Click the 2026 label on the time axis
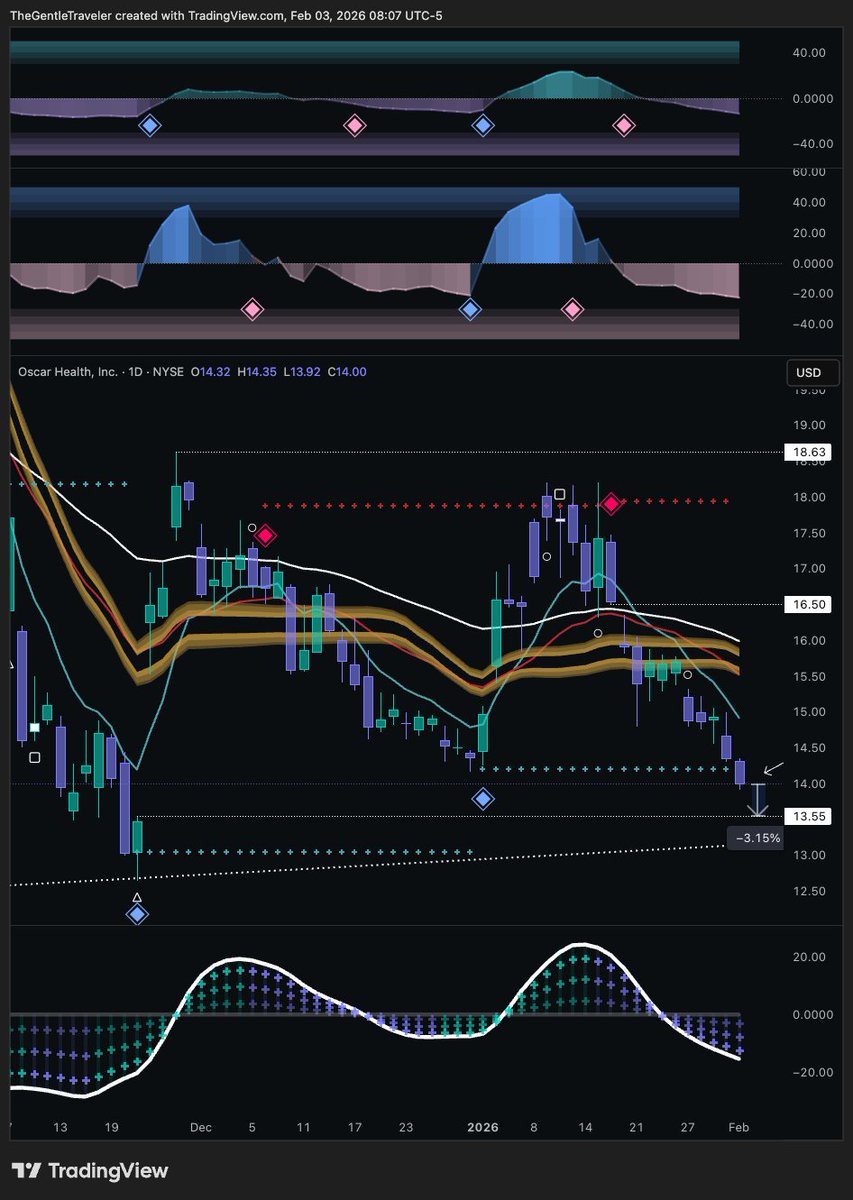Image resolution: width=853 pixels, height=1200 pixels. tap(482, 1127)
